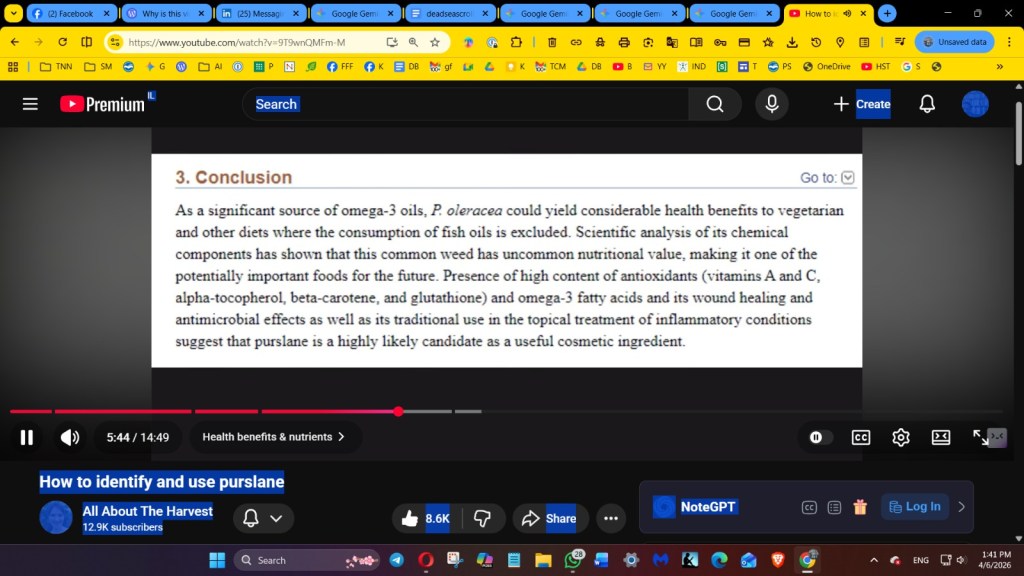Dislike the purslane video

coord(482,518)
